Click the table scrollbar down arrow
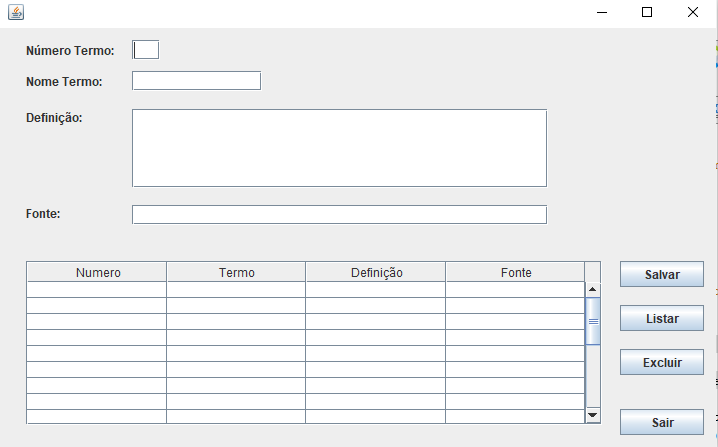This screenshot has height=447, width=718. click(x=593, y=415)
